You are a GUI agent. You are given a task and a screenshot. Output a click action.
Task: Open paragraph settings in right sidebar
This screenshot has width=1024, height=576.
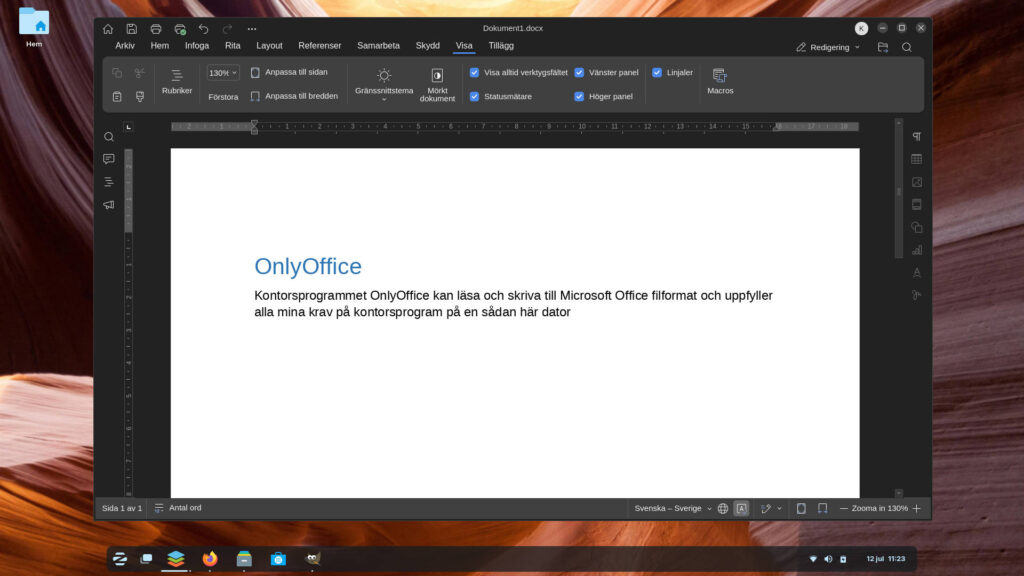[916, 137]
